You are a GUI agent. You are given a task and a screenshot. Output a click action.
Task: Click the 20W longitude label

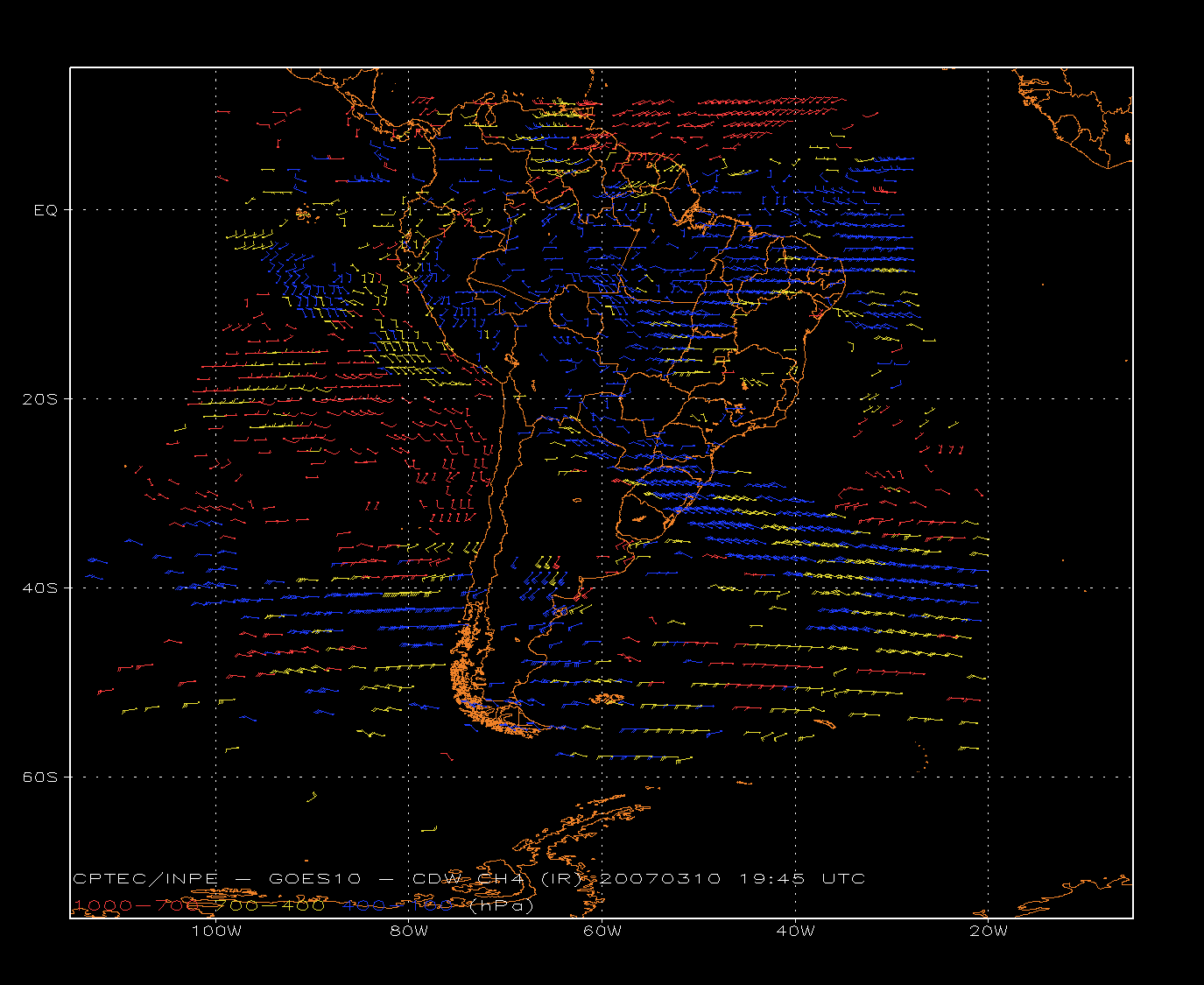(x=989, y=931)
